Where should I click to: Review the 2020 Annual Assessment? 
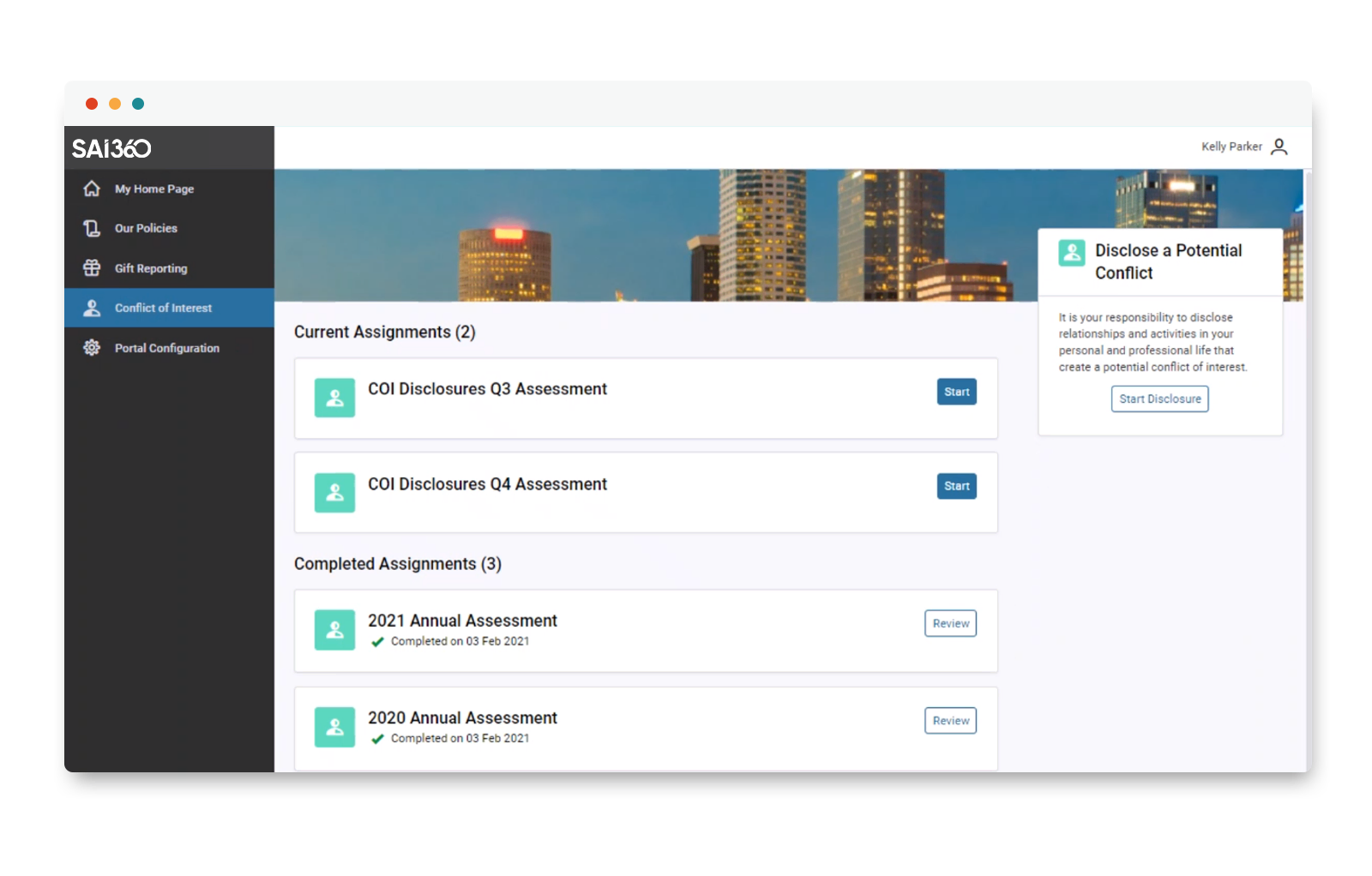[949, 720]
